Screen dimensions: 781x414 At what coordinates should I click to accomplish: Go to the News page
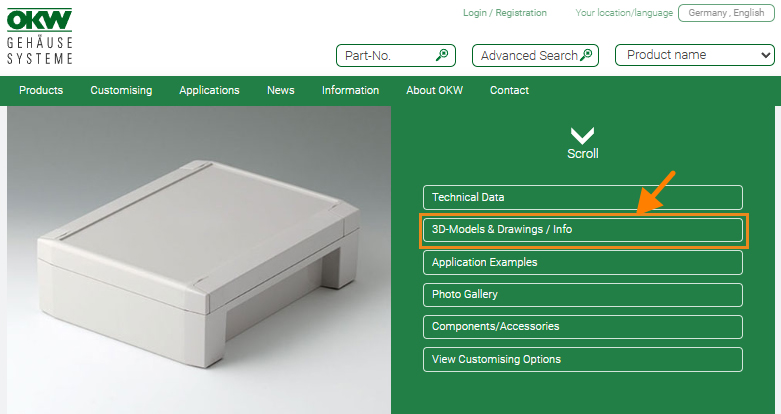[280, 90]
